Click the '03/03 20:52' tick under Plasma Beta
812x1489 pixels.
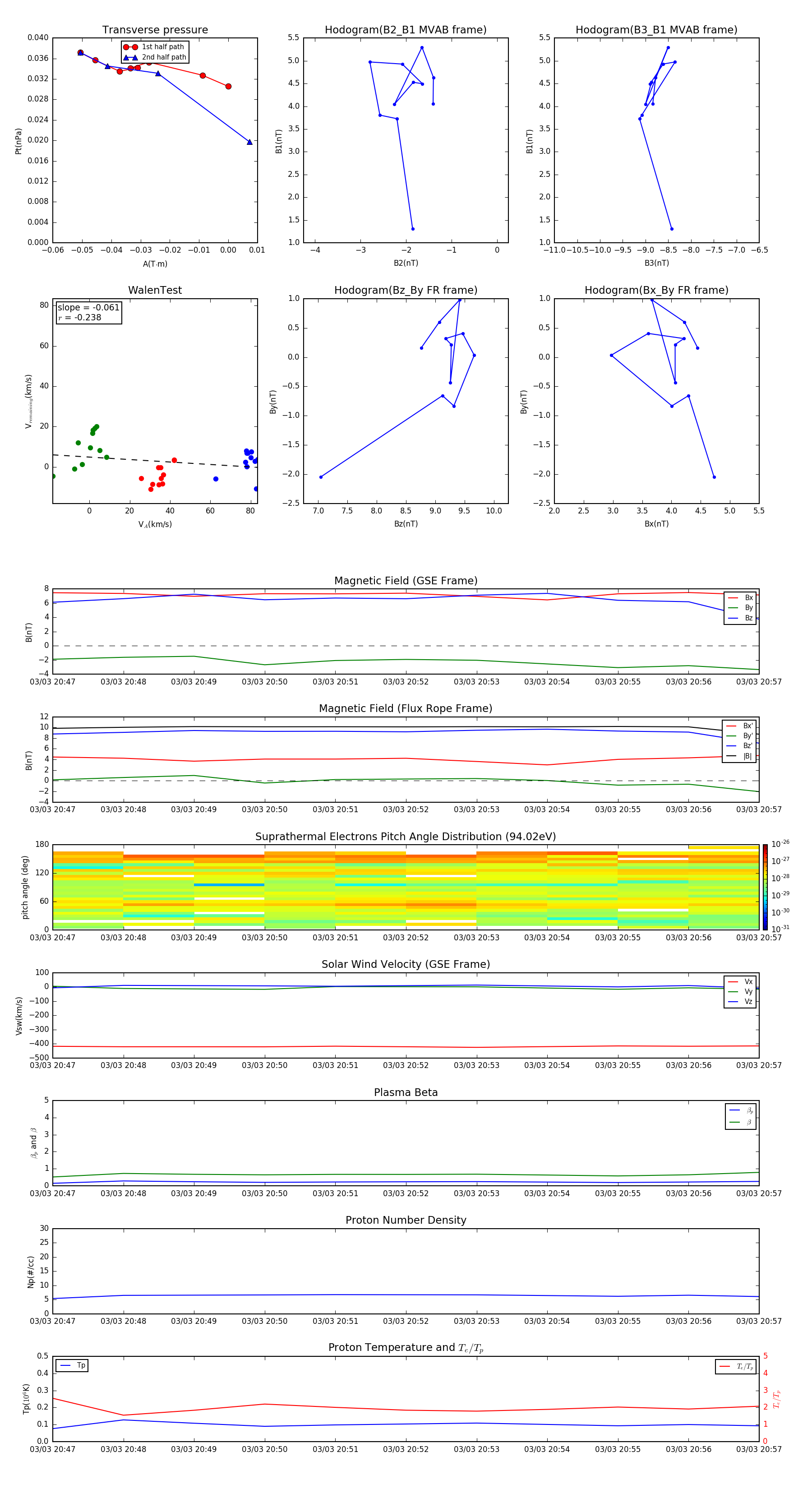click(x=406, y=1193)
